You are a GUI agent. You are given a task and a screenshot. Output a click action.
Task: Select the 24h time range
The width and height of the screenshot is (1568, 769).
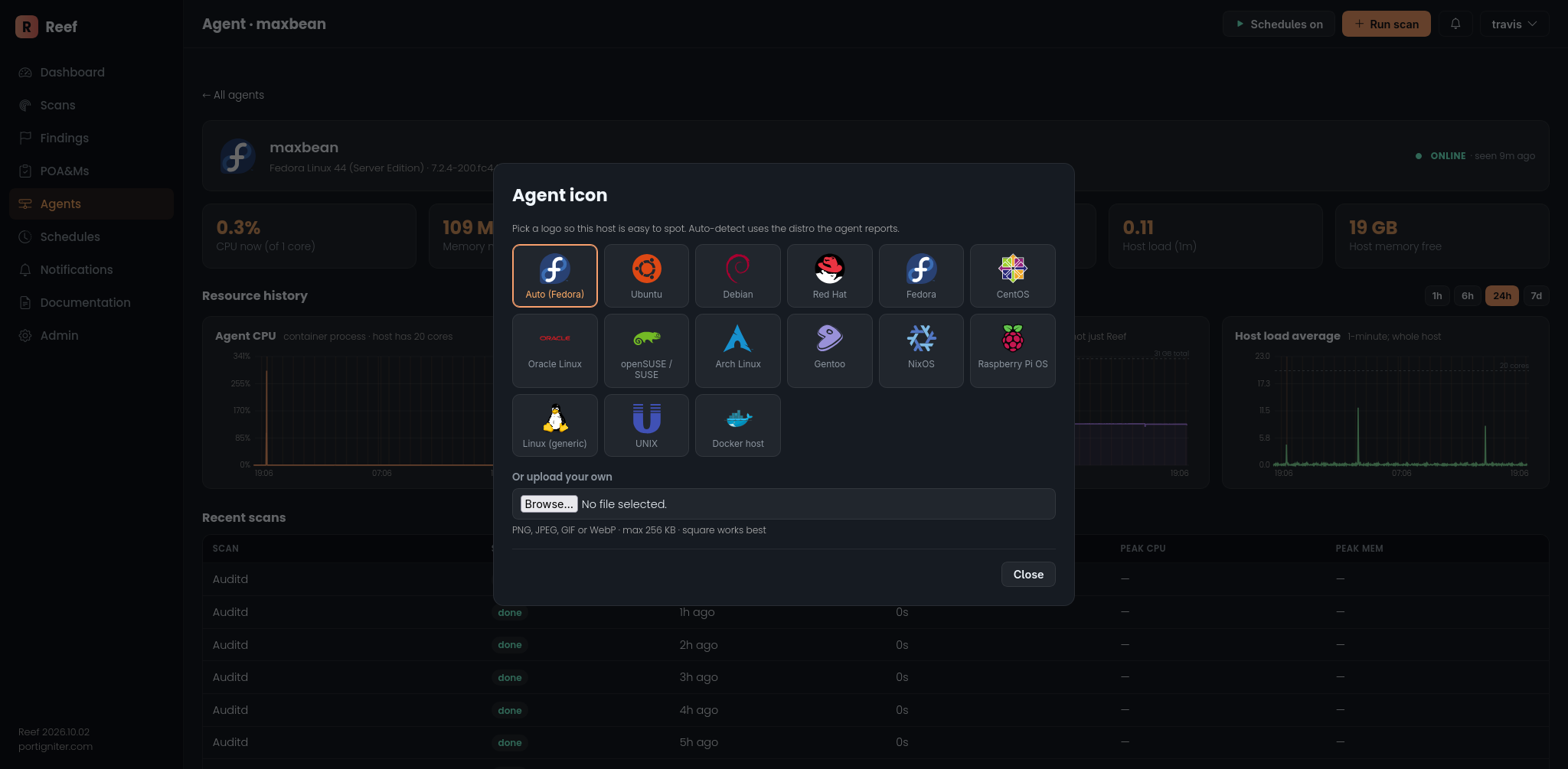coord(1502,295)
